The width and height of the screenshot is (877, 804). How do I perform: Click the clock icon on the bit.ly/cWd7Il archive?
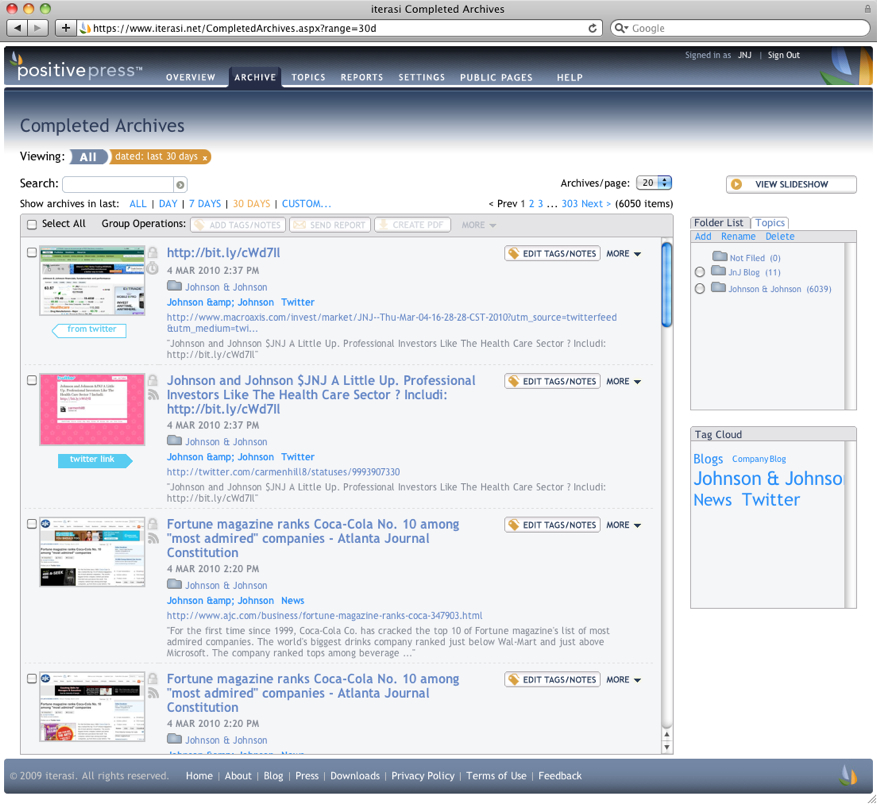pos(152,268)
